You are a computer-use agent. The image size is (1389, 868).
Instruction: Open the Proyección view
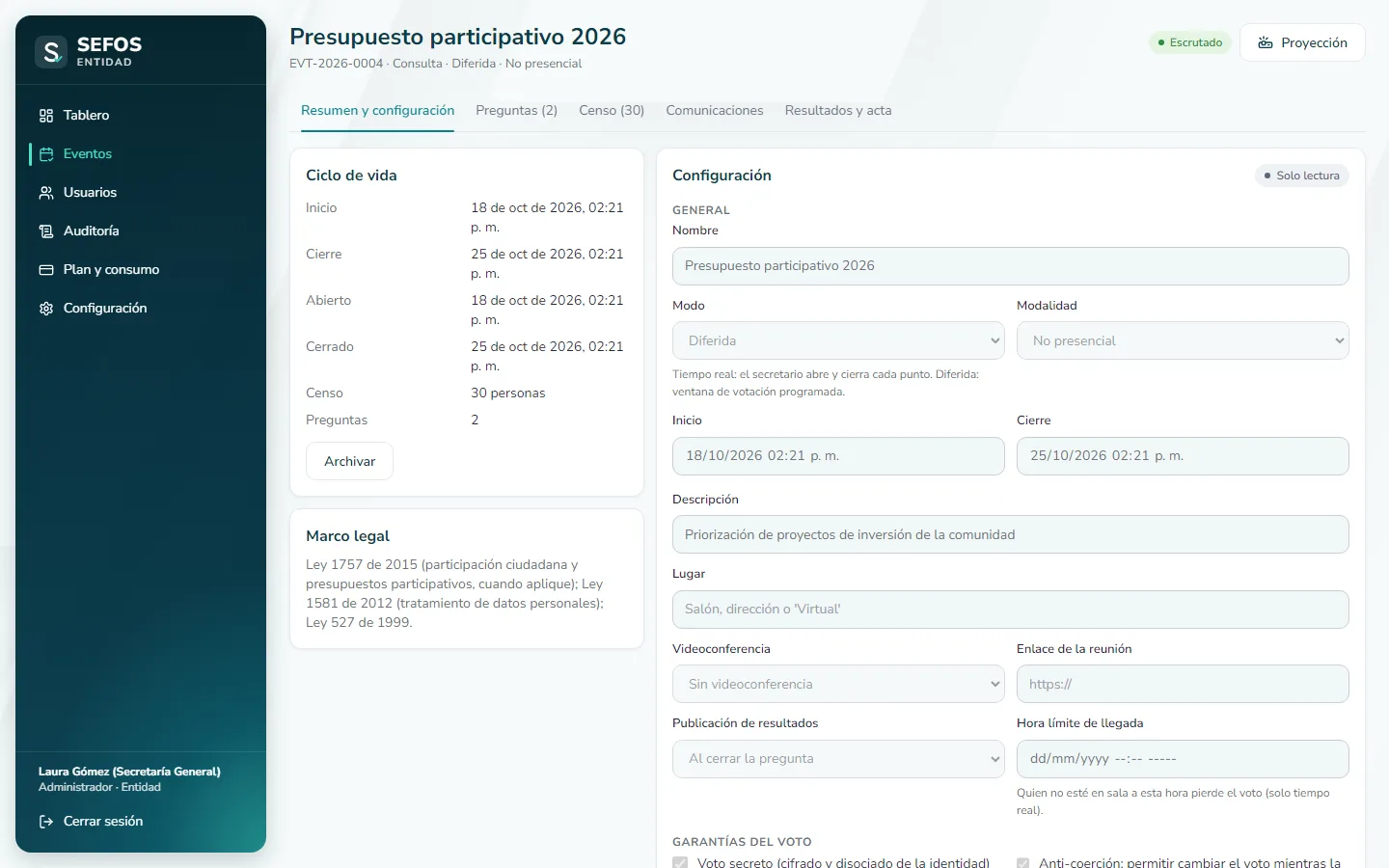pyautogui.click(x=1302, y=42)
